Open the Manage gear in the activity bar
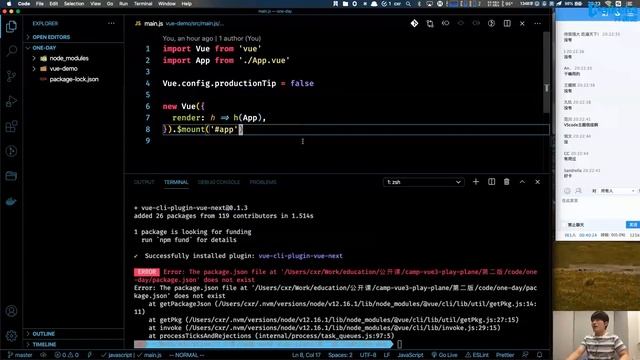 (x=11, y=336)
